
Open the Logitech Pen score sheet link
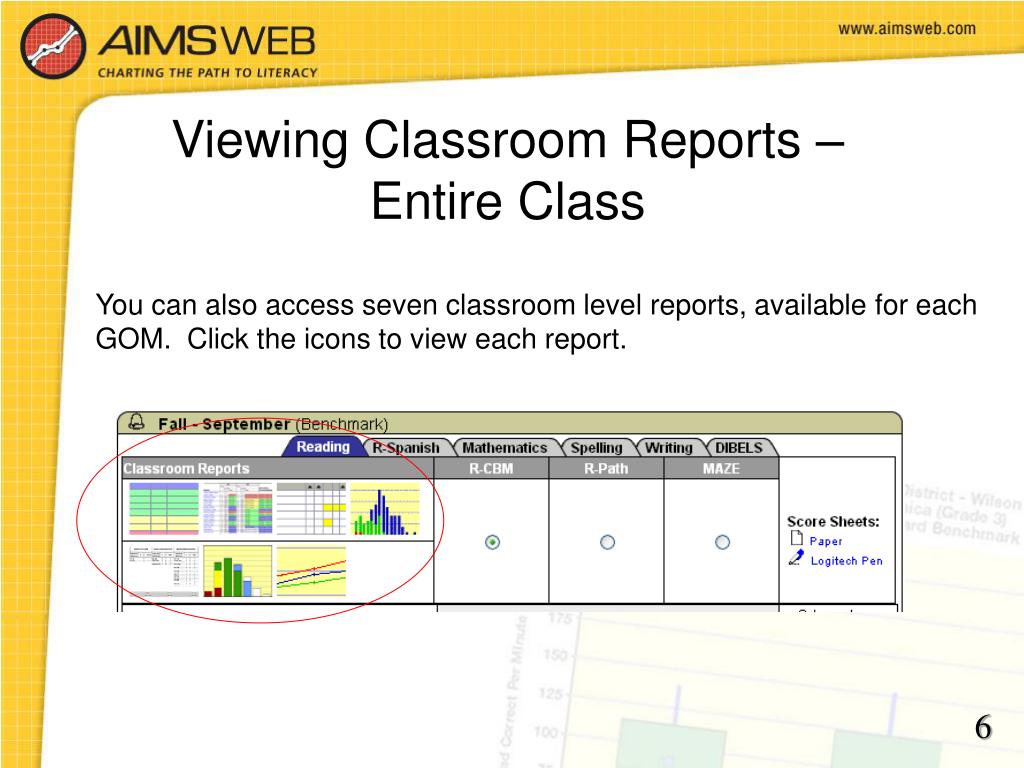(846, 560)
